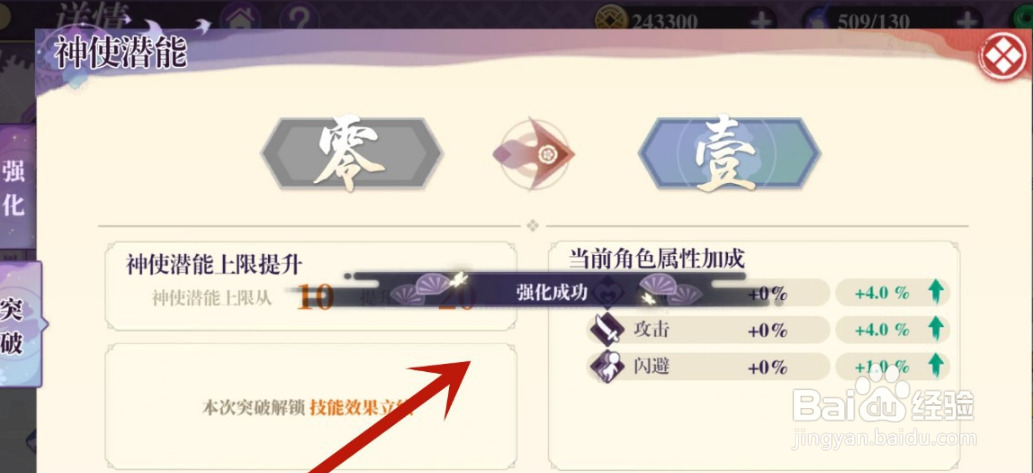Click the 神使潜能上限提升 info box
Image resolution: width=1033 pixels, height=473 pixels.
[310, 286]
